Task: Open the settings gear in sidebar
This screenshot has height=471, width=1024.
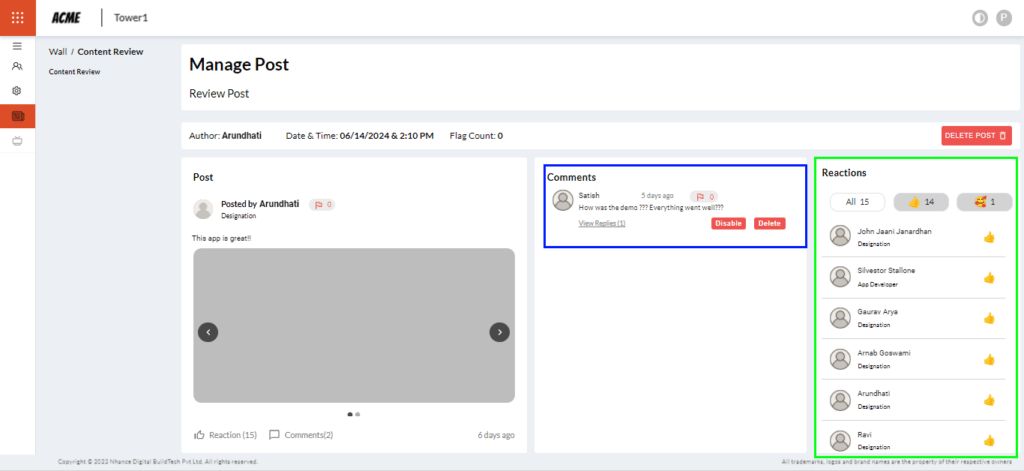Action: pyautogui.click(x=17, y=91)
